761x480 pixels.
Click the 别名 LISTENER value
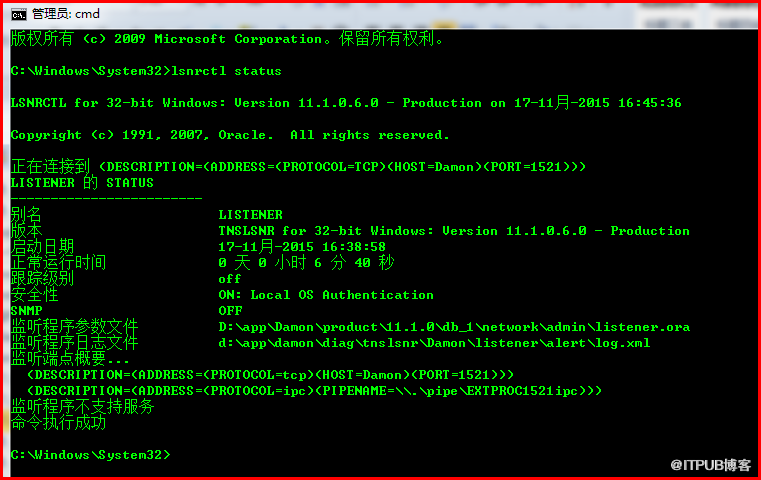250,215
